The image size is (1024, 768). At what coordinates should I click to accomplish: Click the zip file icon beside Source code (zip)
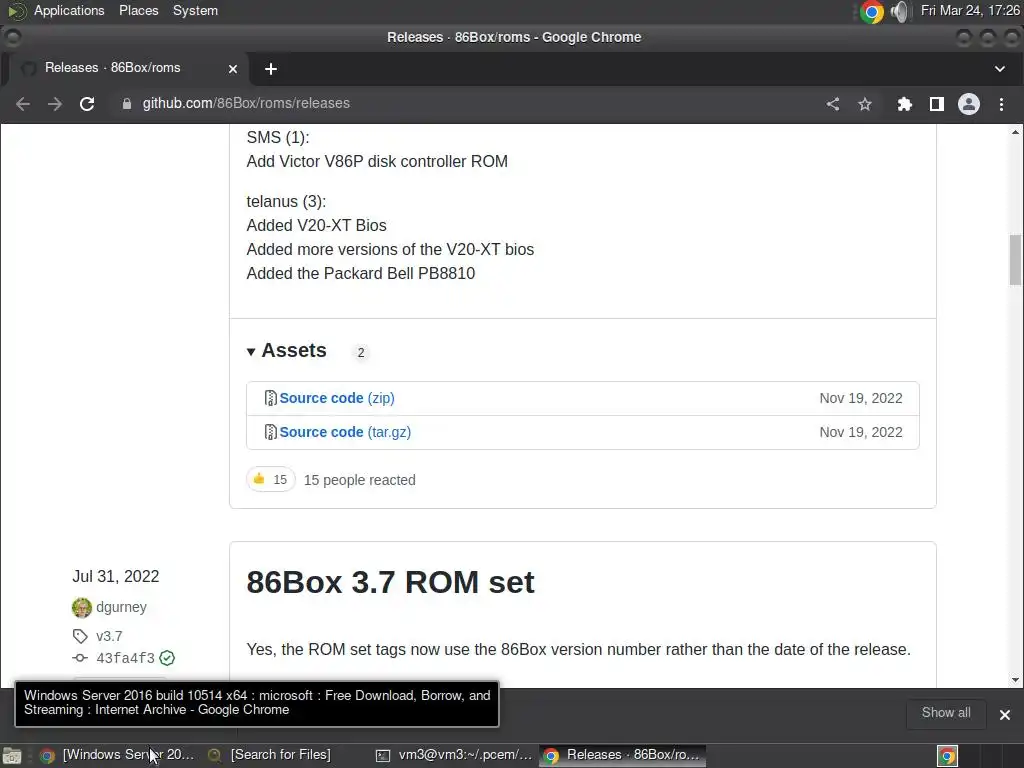(x=270, y=398)
